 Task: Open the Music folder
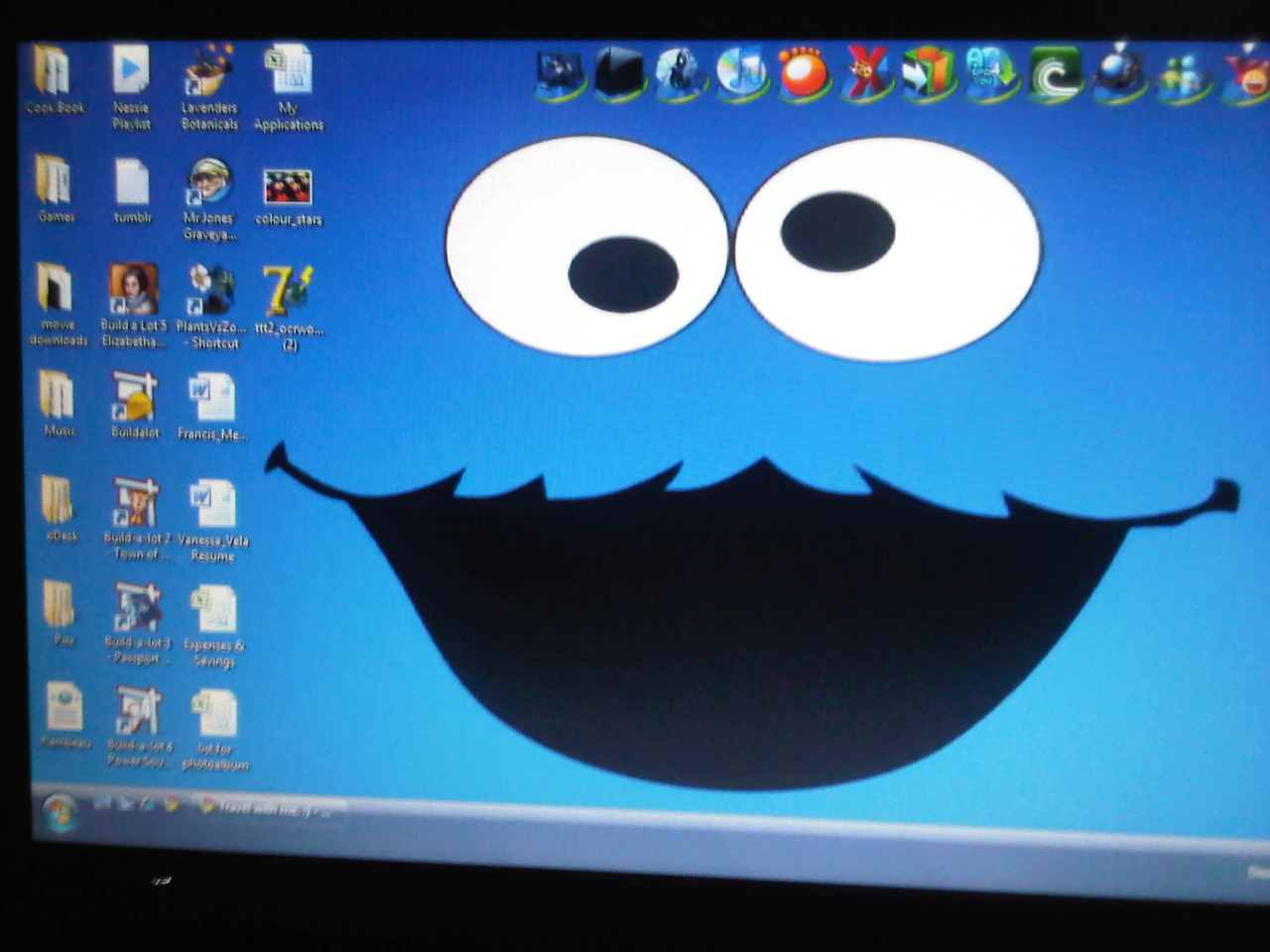coord(59,403)
